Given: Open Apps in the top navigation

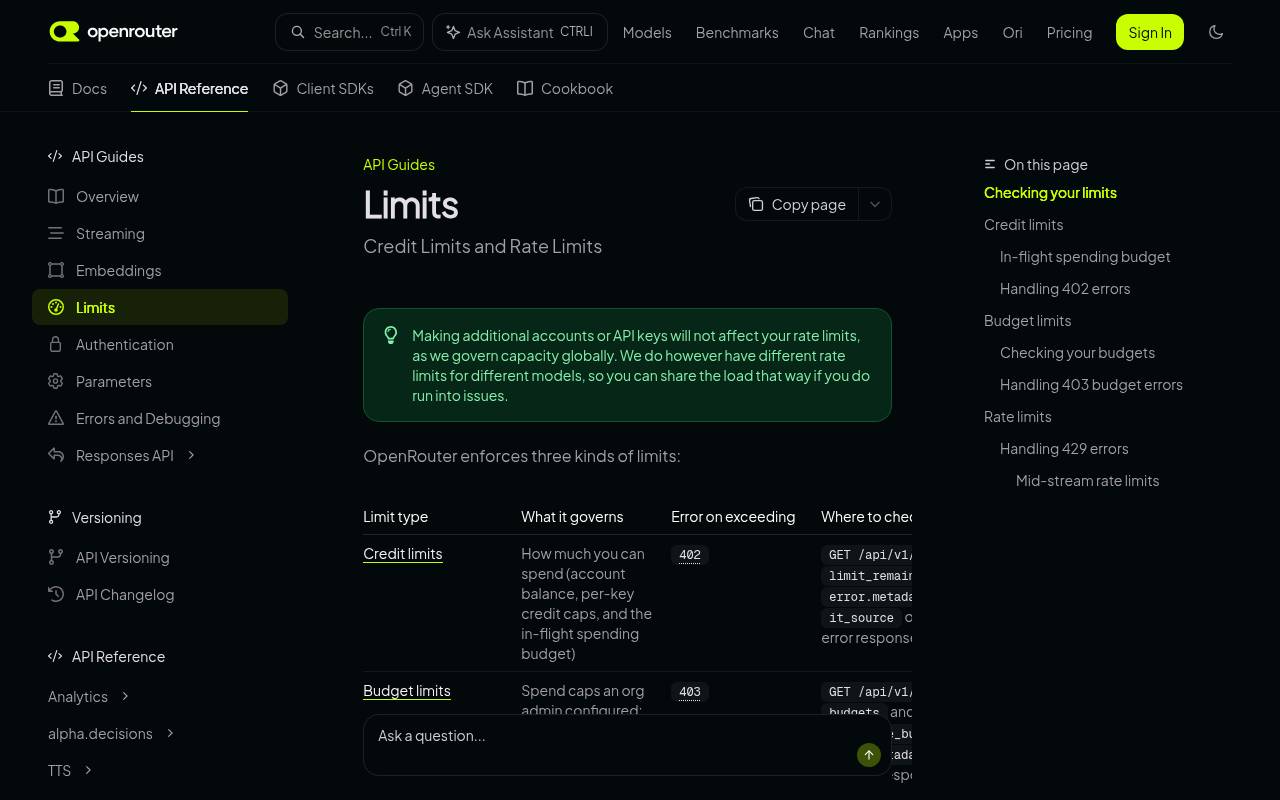Looking at the screenshot, I should 961,32.
